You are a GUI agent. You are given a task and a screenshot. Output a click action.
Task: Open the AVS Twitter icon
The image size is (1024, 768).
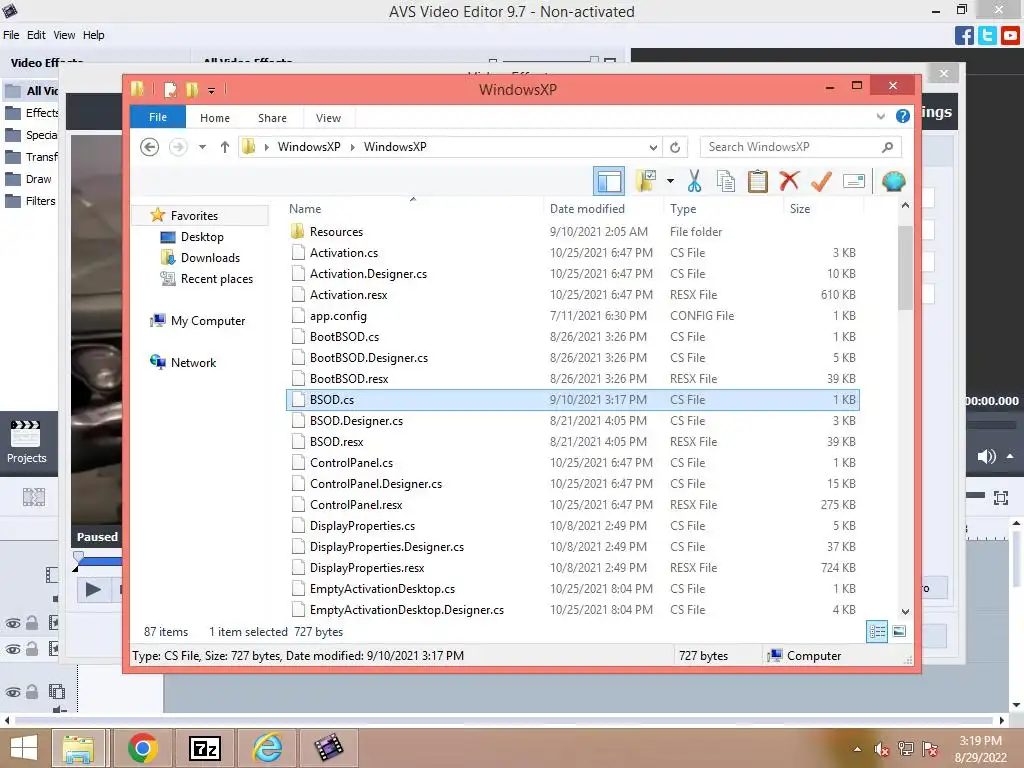coord(987,35)
